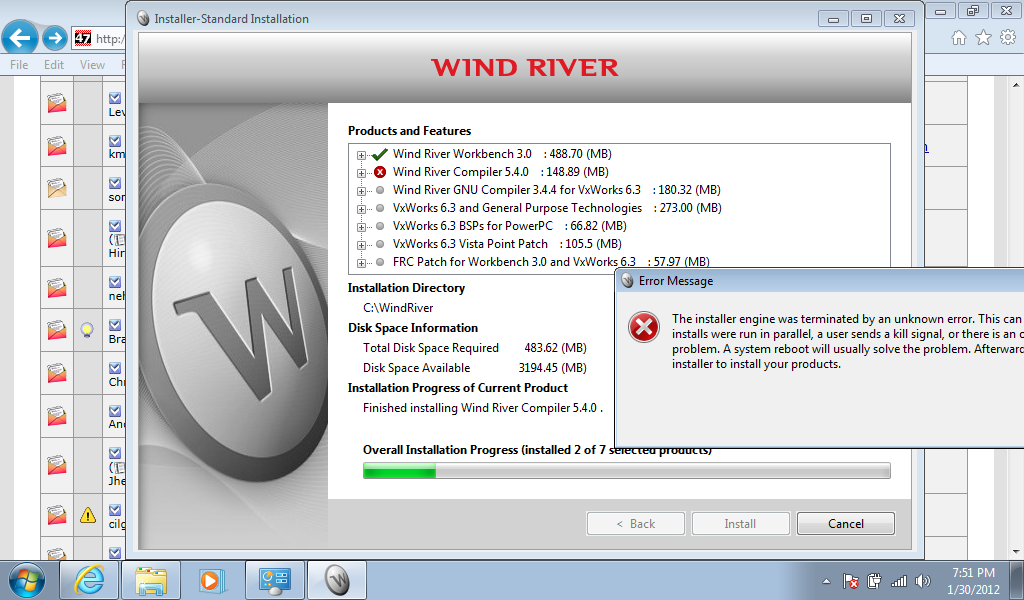This screenshot has height=600, width=1024.
Task: Click browser Back arrow button
Action: (20, 38)
